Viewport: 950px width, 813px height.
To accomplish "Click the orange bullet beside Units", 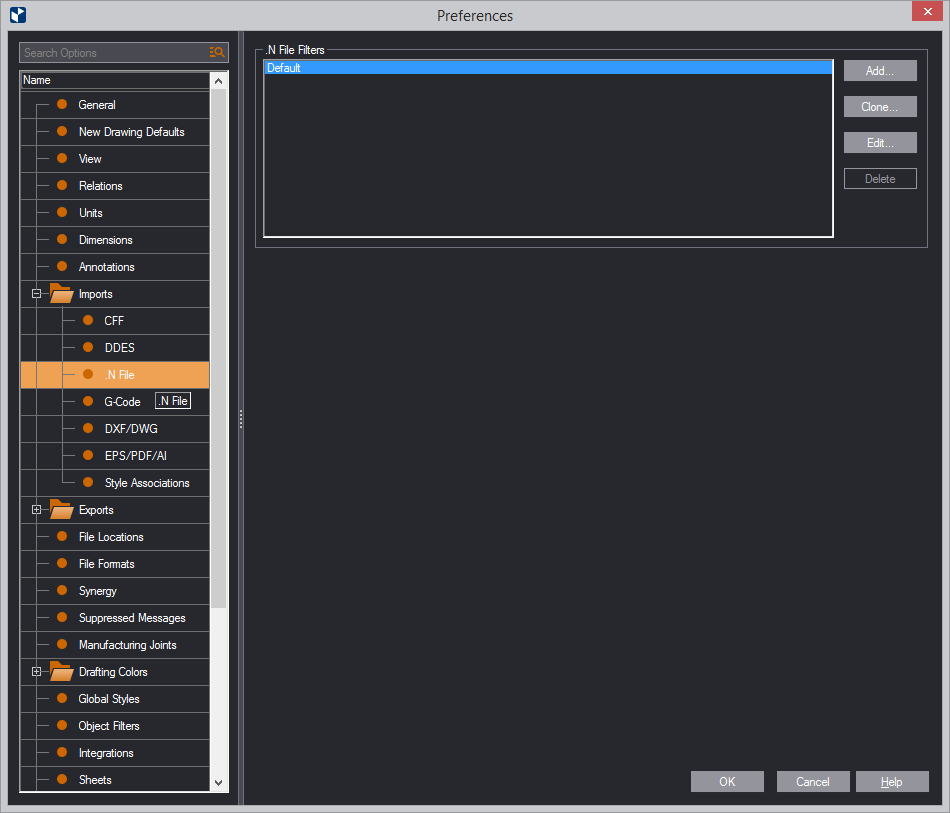I will (62, 212).
